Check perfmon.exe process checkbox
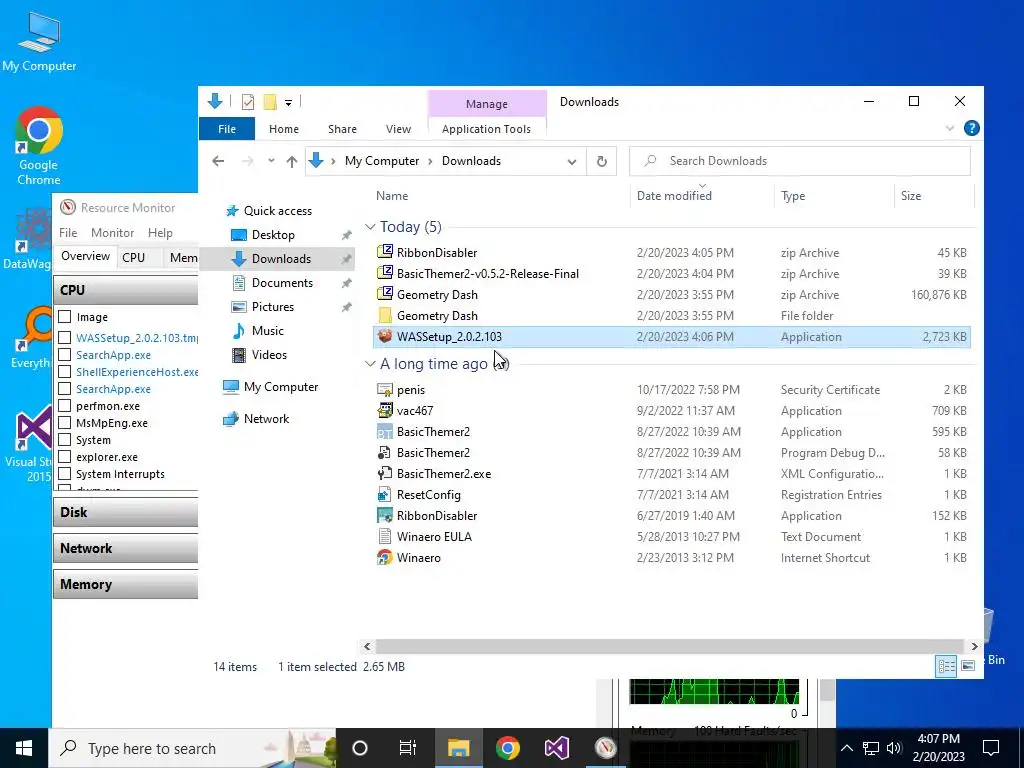The height and width of the screenshot is (768, 1024). point(65,406)
